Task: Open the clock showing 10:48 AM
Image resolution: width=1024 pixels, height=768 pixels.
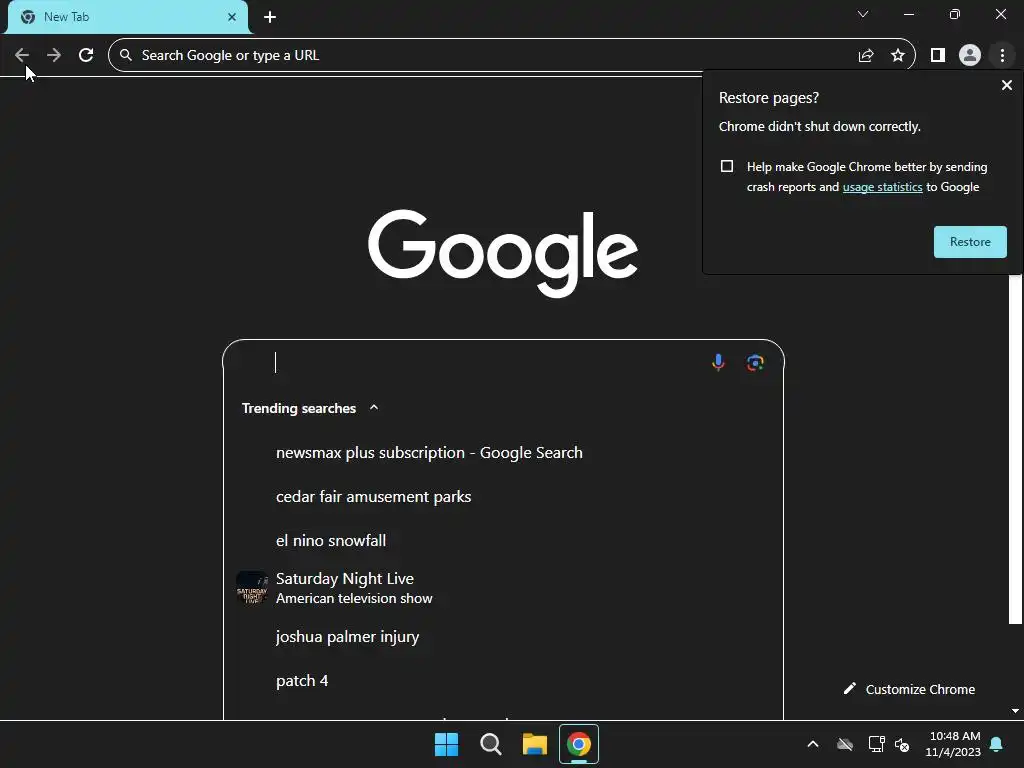Action: pos(953,744)
